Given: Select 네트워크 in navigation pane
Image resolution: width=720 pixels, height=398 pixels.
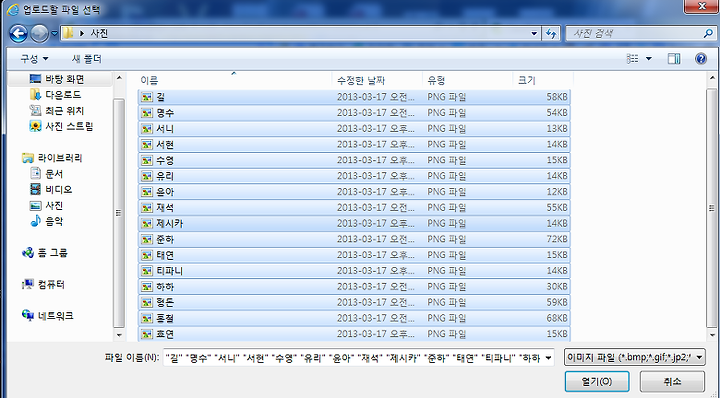Looking at the screenshot, I should (x=48, y=315).
